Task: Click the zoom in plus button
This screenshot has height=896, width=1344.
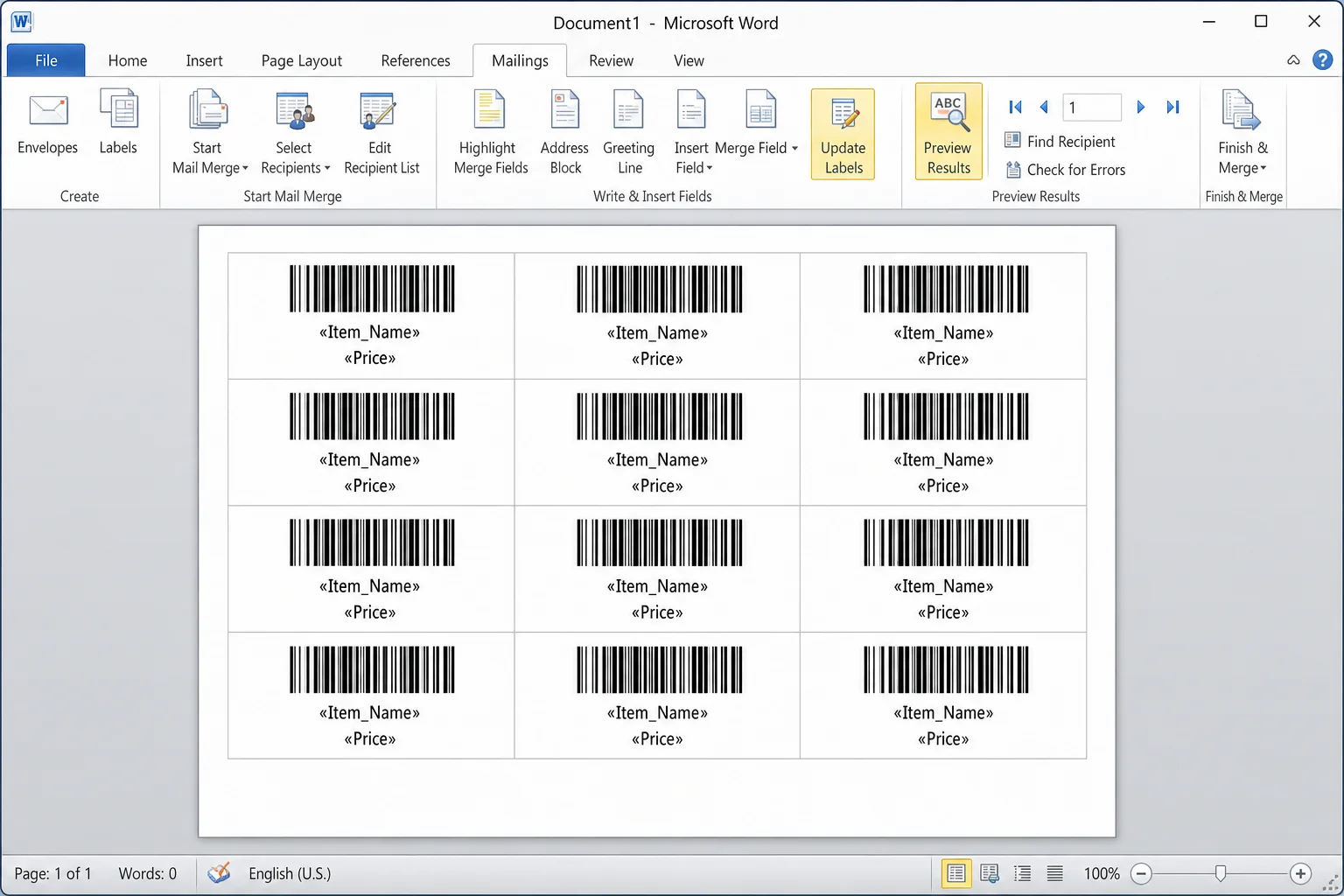Action: tap(1300, 873)
